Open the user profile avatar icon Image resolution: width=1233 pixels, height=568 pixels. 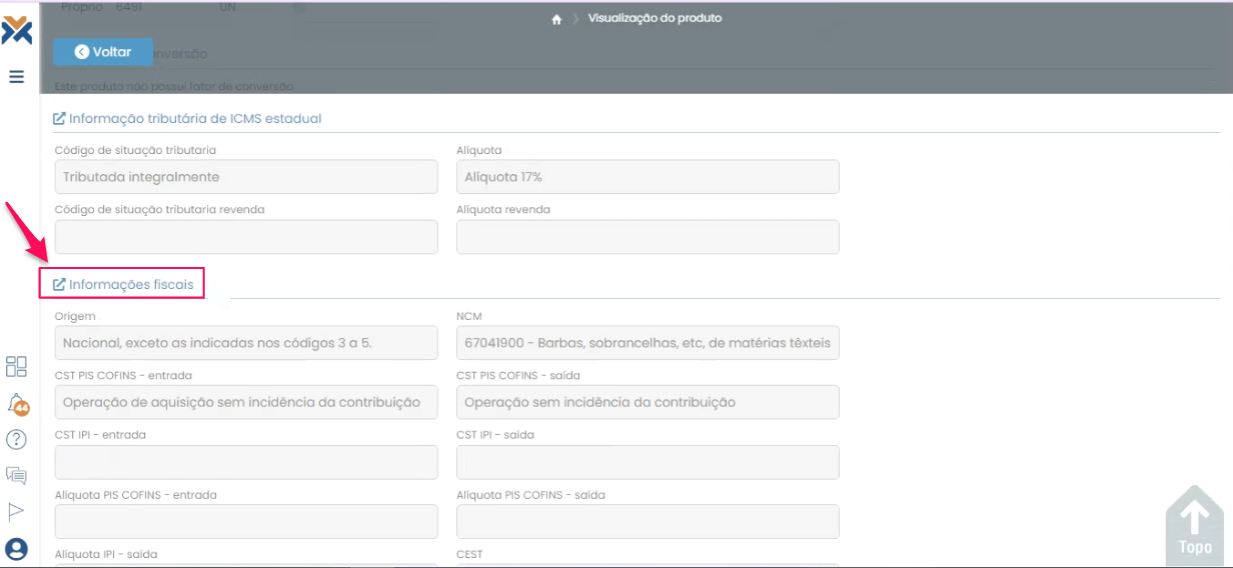click(16, 548)
